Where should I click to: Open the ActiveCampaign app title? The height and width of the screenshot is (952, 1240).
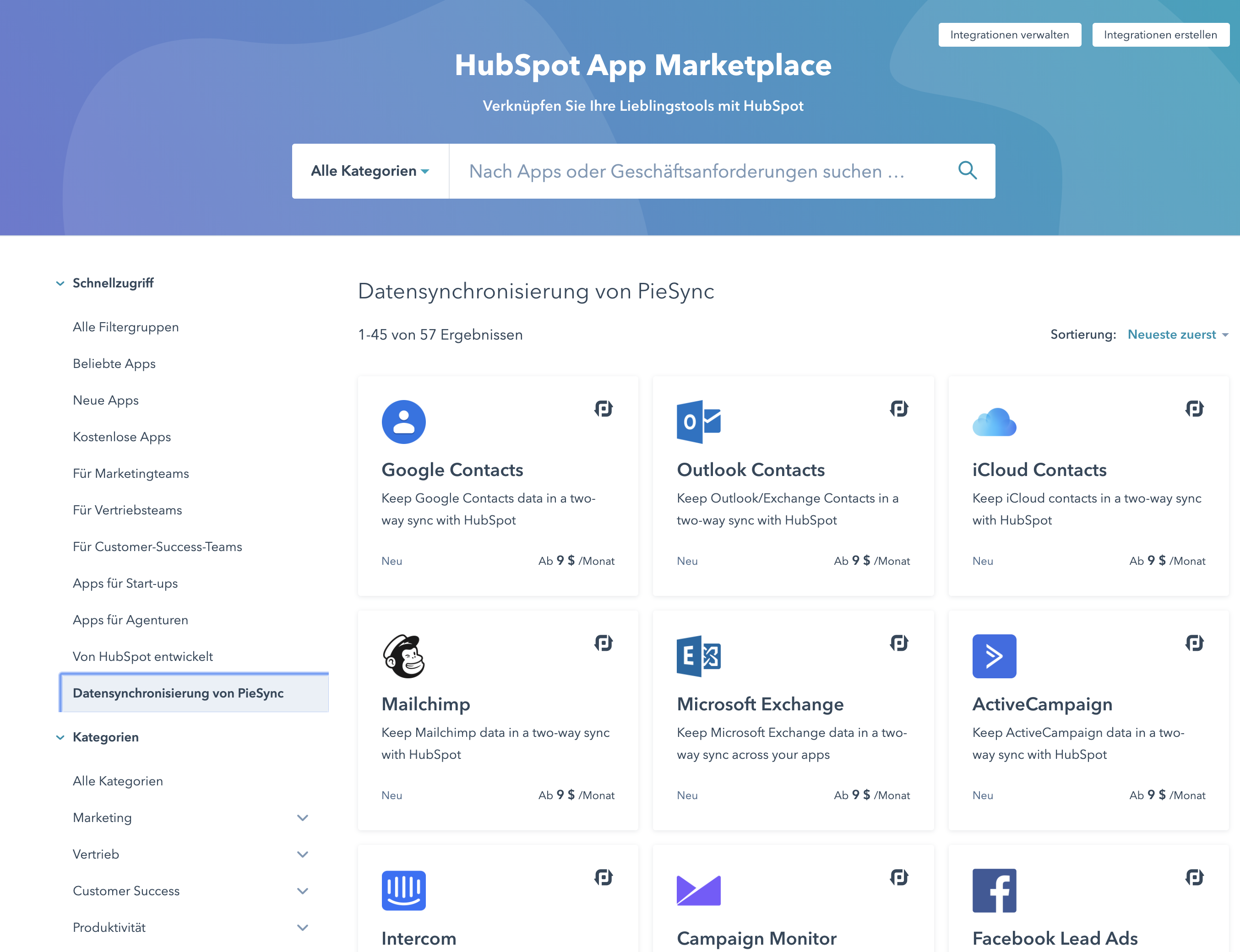pos(1042,704)
